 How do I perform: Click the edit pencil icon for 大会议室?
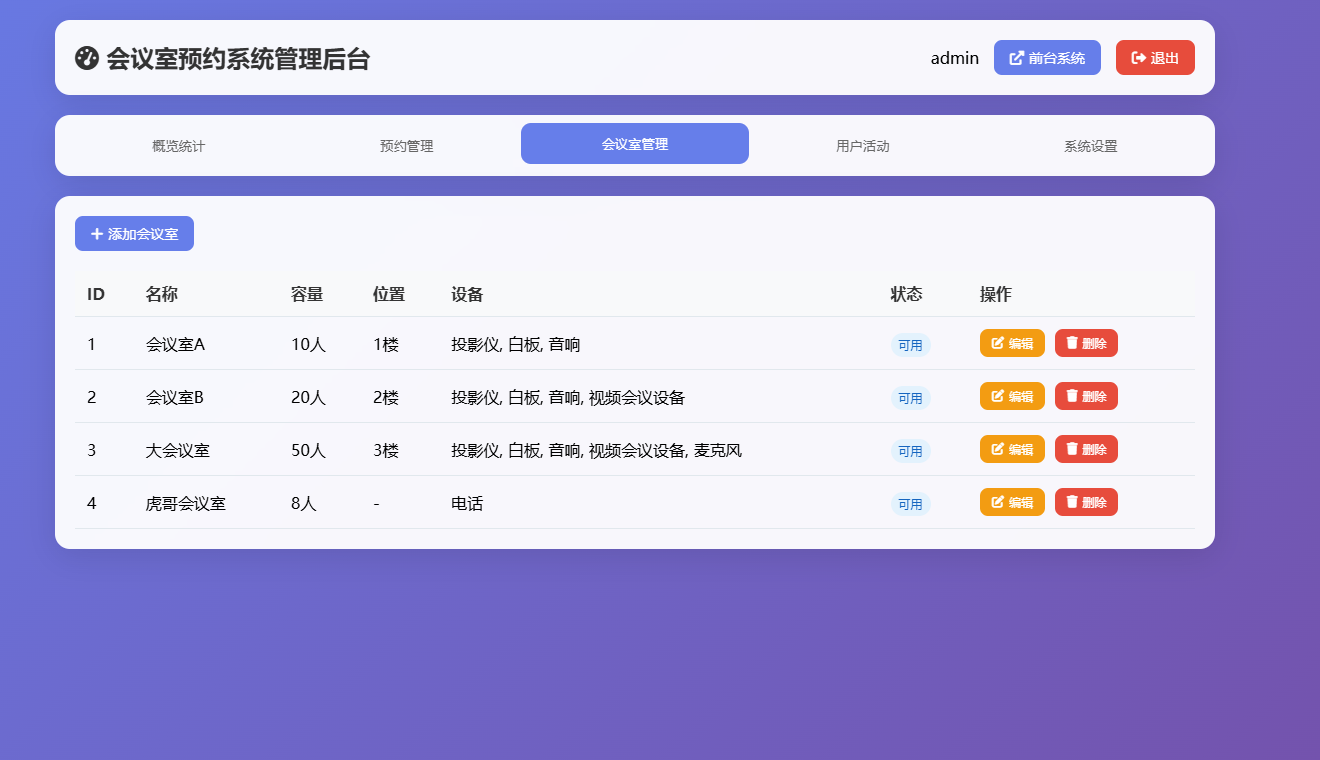point(997,449)
